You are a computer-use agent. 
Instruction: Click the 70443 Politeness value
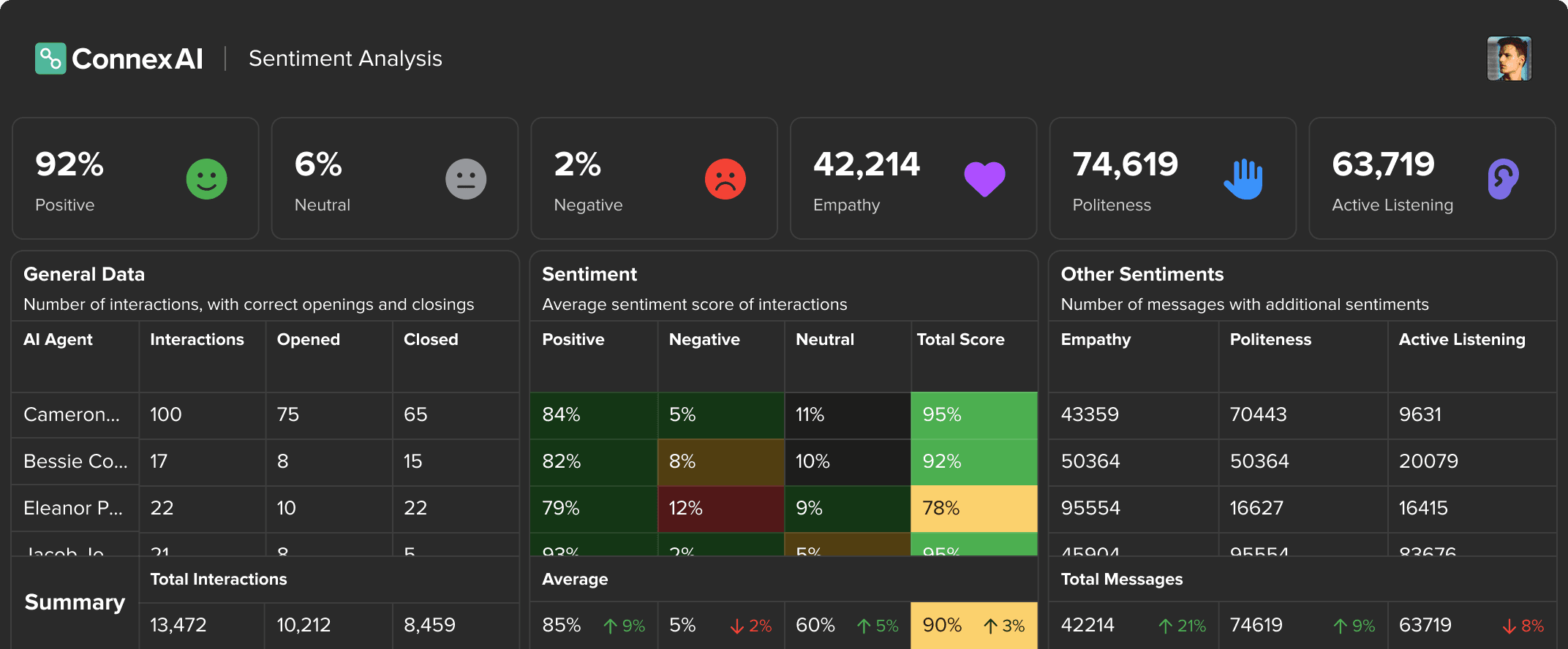click(x=1258, y=414)
